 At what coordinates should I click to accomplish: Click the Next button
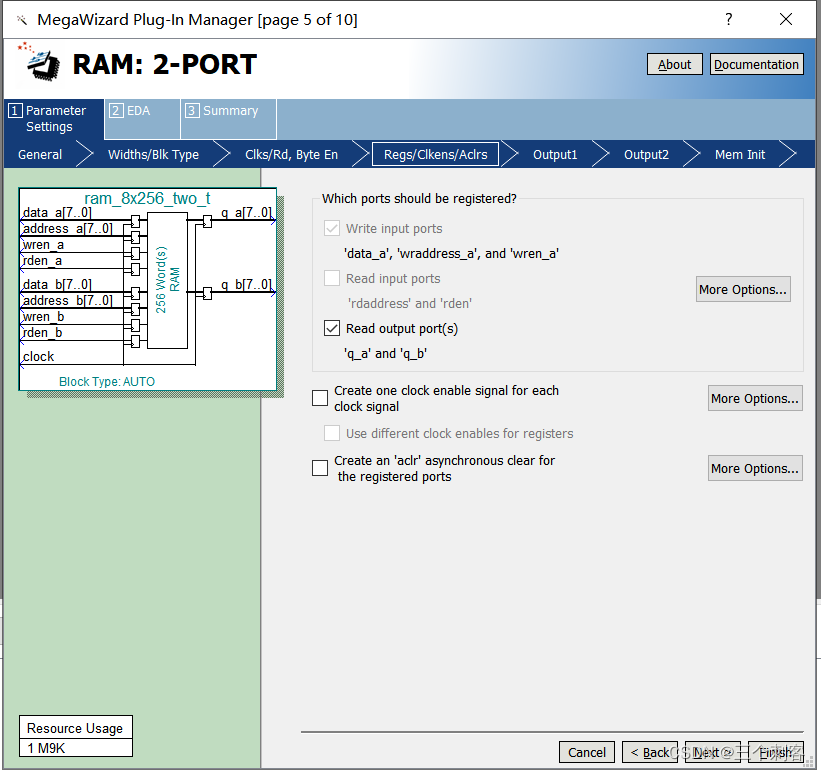[710, 752]
